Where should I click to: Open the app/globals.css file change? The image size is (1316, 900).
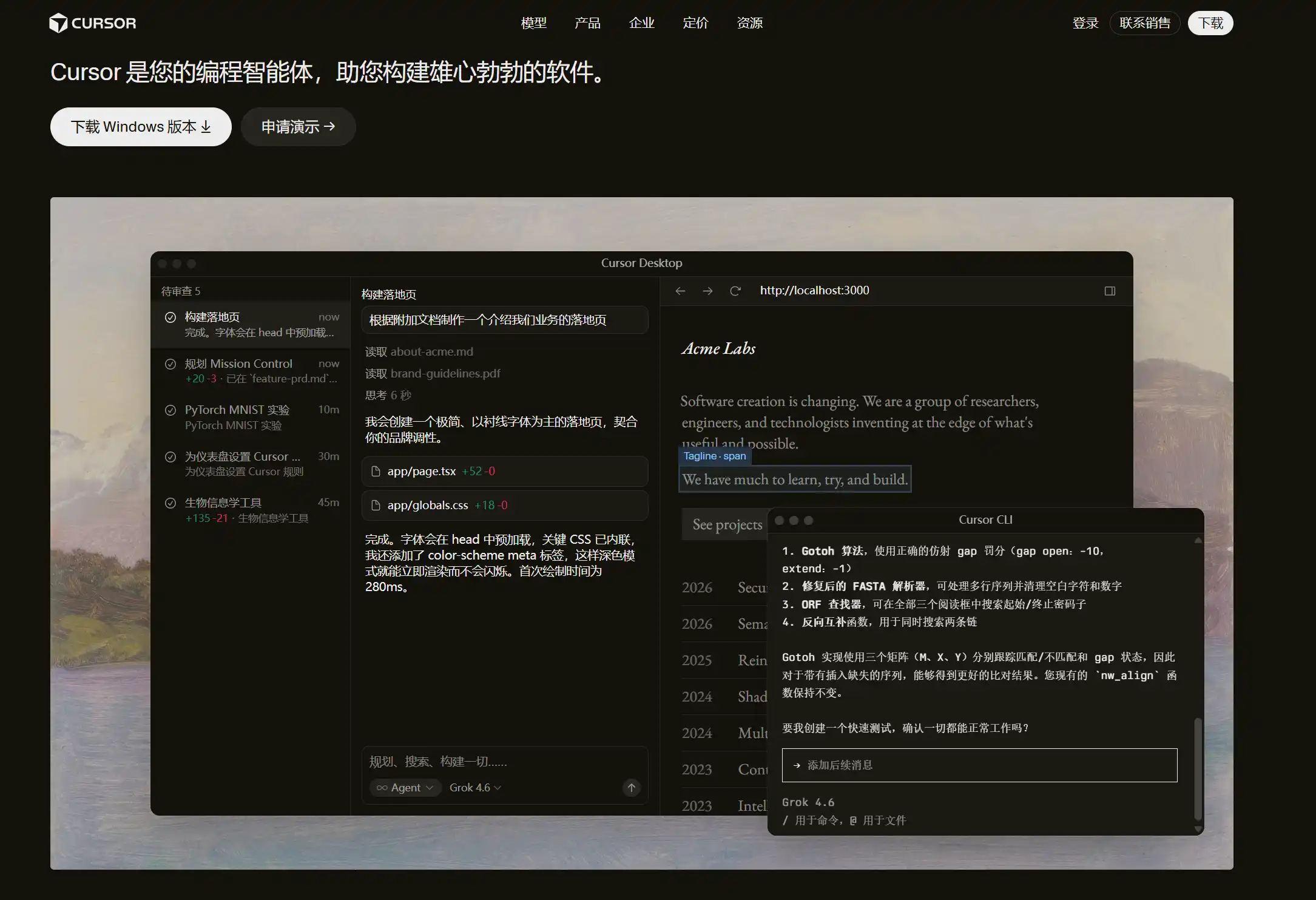[505, 506]
